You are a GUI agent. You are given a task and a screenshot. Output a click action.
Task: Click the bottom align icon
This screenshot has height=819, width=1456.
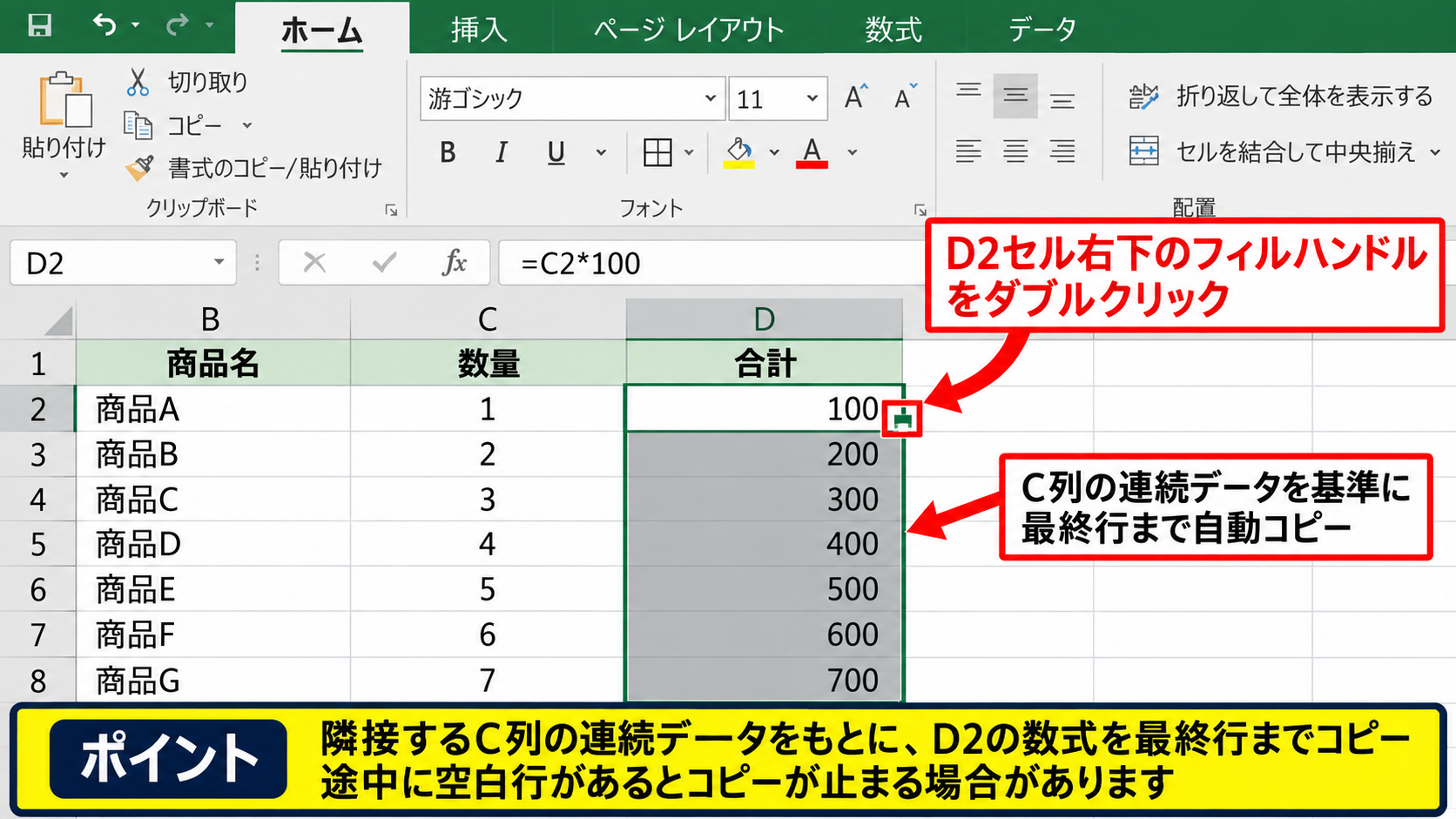point(1062,101)
